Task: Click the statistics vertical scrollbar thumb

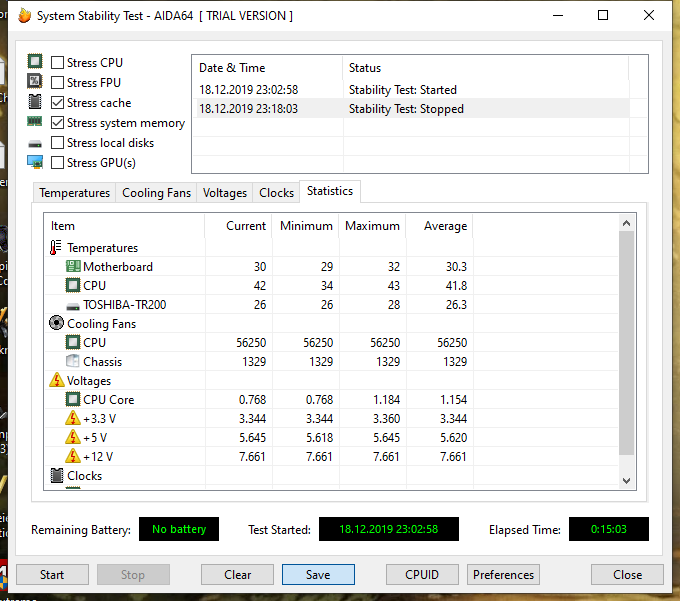Action: click(626, 343)
